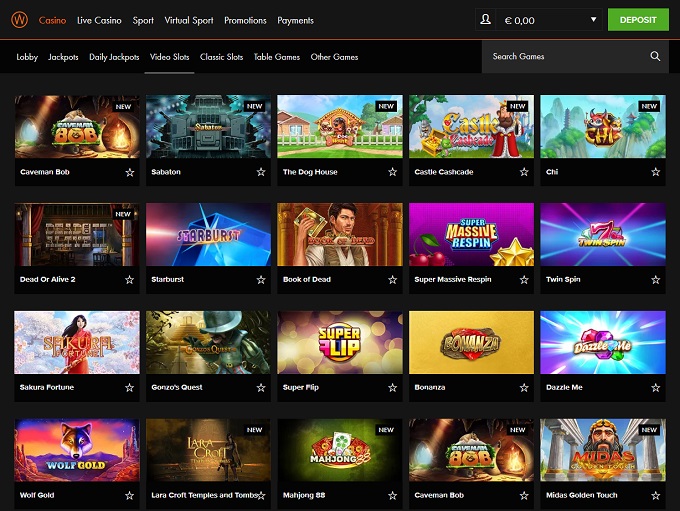Click the search magnifier icon

[656, 57]
